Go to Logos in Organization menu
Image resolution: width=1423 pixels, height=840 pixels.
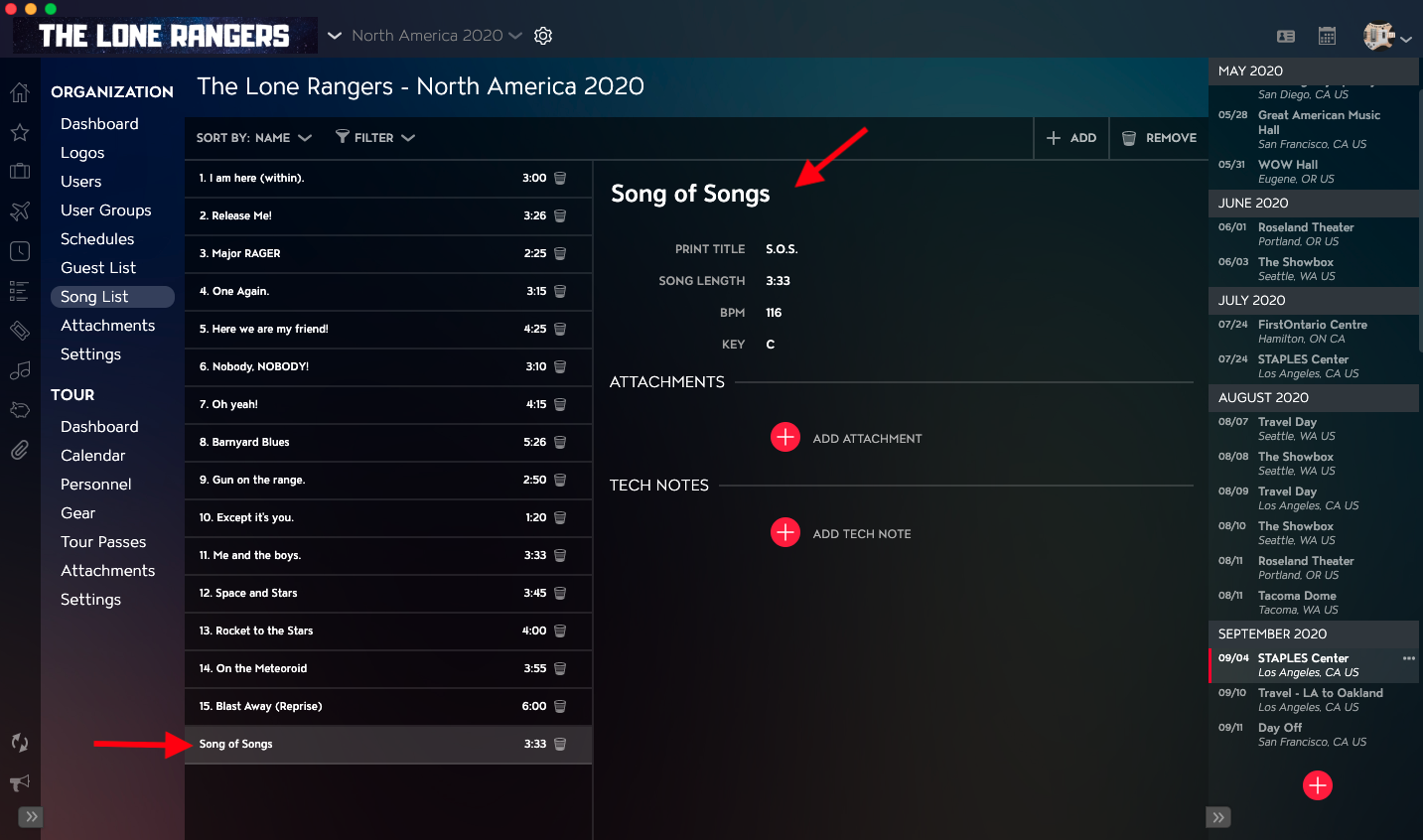[x=82, y=153]
